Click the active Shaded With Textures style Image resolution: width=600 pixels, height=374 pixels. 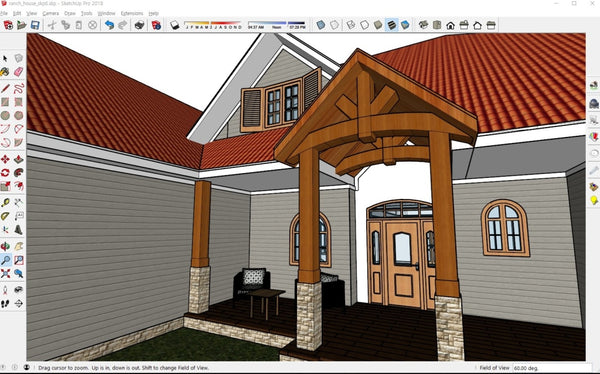391,25
